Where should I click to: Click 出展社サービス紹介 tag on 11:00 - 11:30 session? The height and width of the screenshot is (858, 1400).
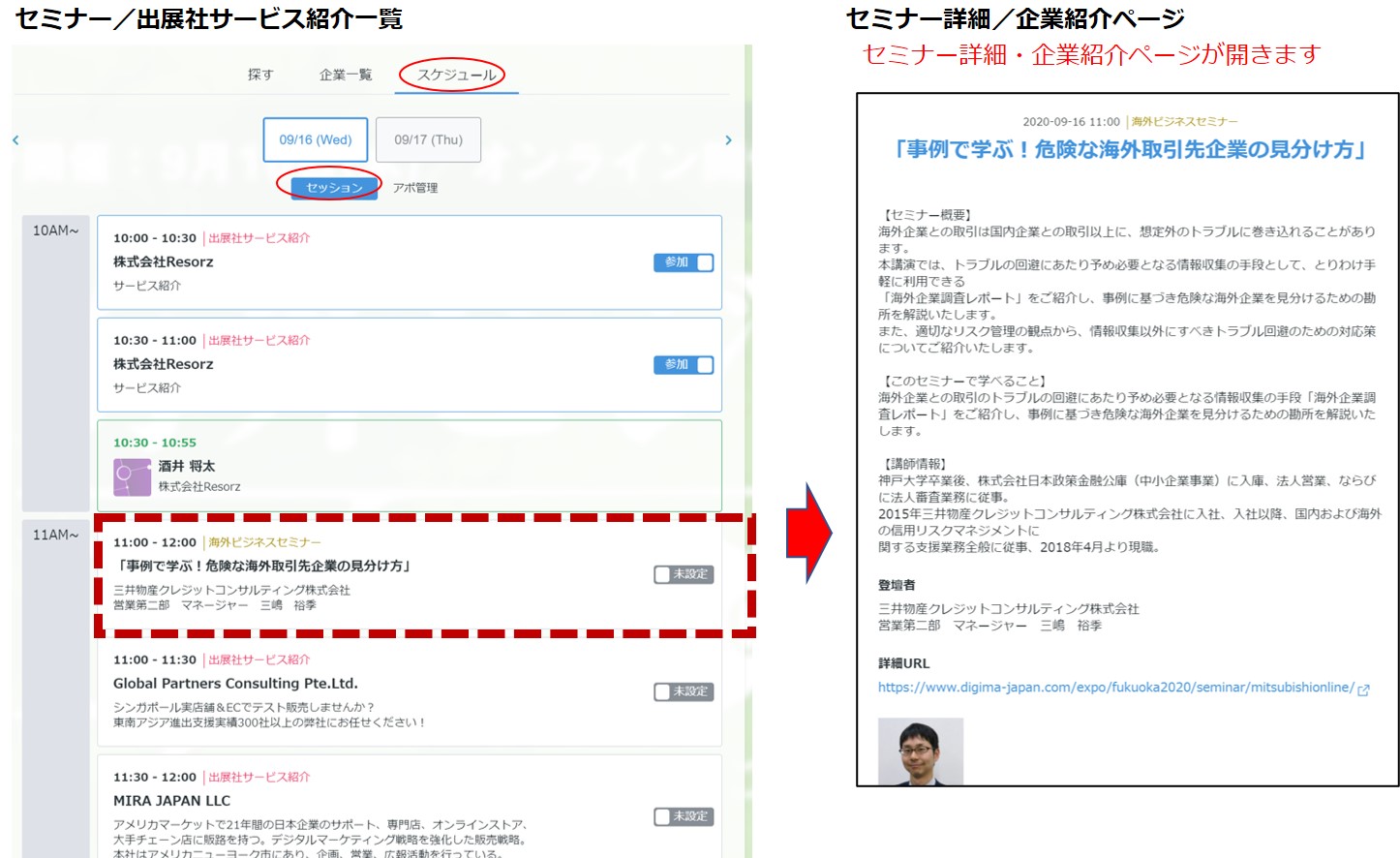[x=259, y=660]
